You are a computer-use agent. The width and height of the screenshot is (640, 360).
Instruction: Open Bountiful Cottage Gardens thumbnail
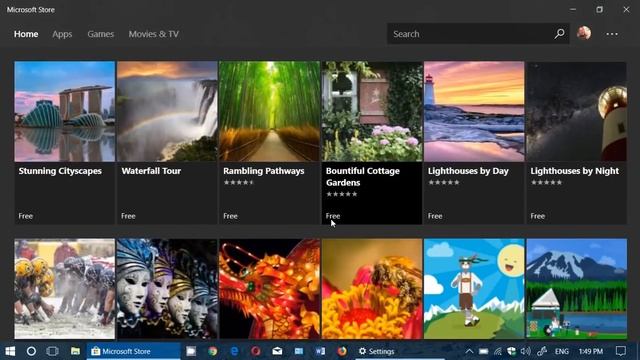[372, 111]
